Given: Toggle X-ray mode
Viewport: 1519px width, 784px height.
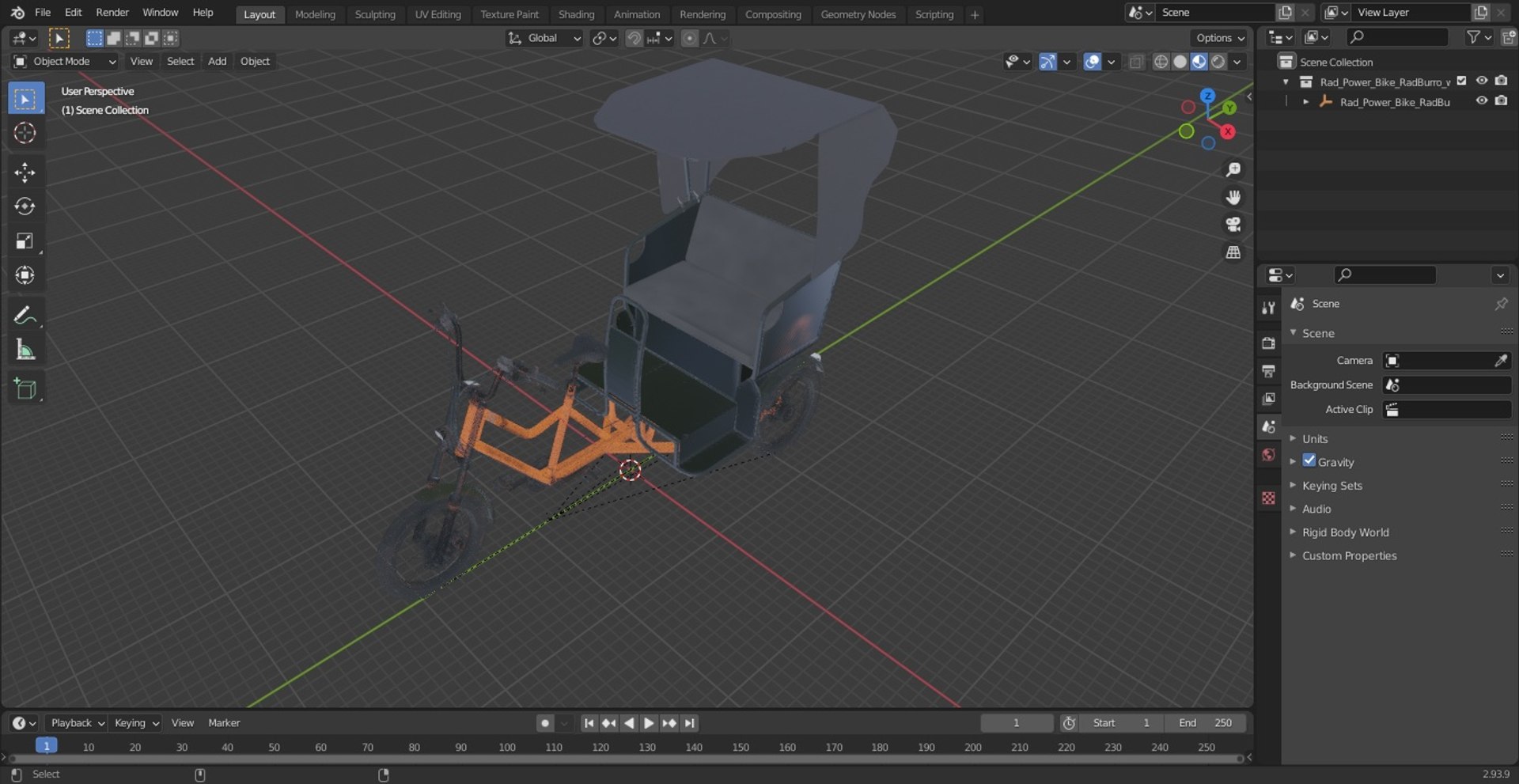Looking at the screenshot, I should pos(1136,62).
